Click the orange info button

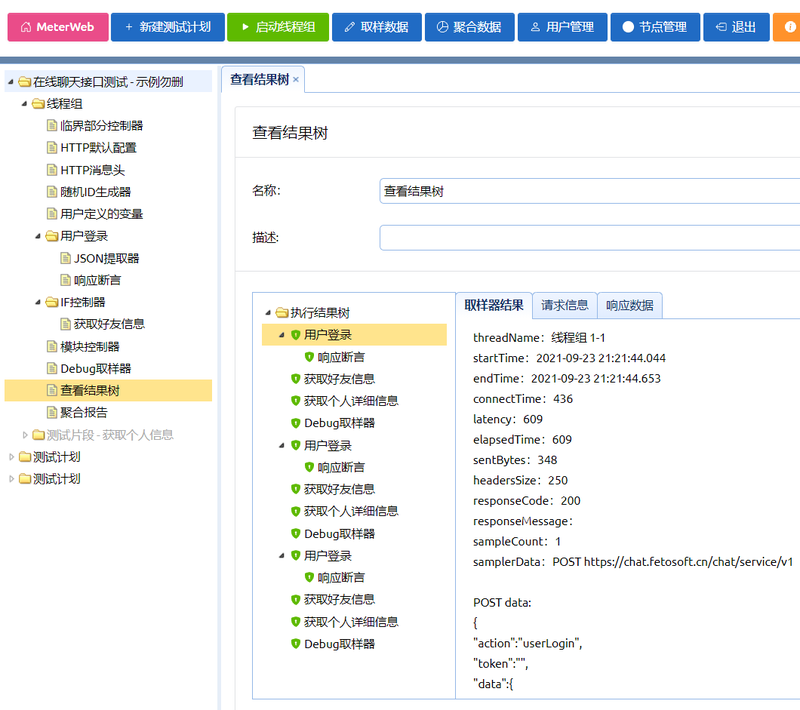tap(789, 27)
